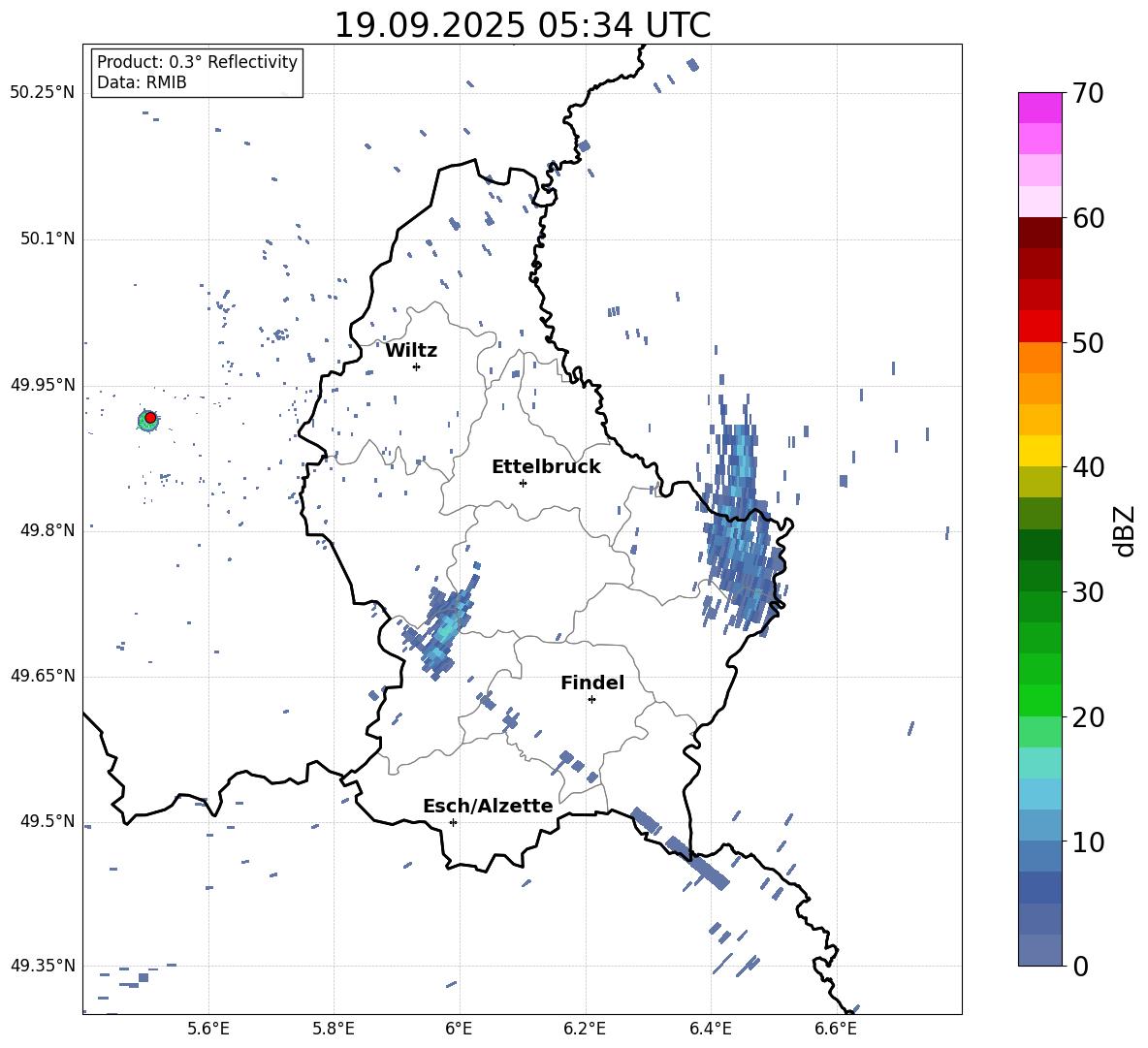Click the red radar site marker

[x=150, y=417]
